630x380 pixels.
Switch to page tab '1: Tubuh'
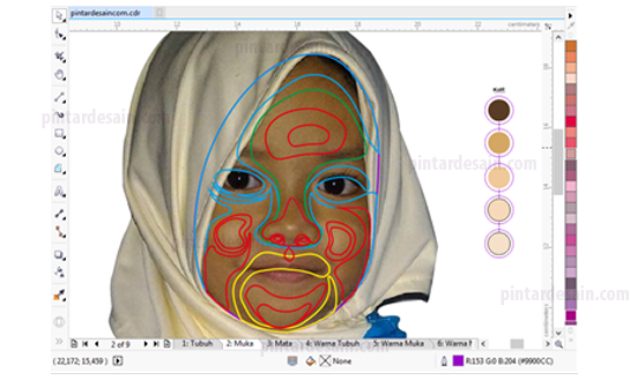(197, 343)
